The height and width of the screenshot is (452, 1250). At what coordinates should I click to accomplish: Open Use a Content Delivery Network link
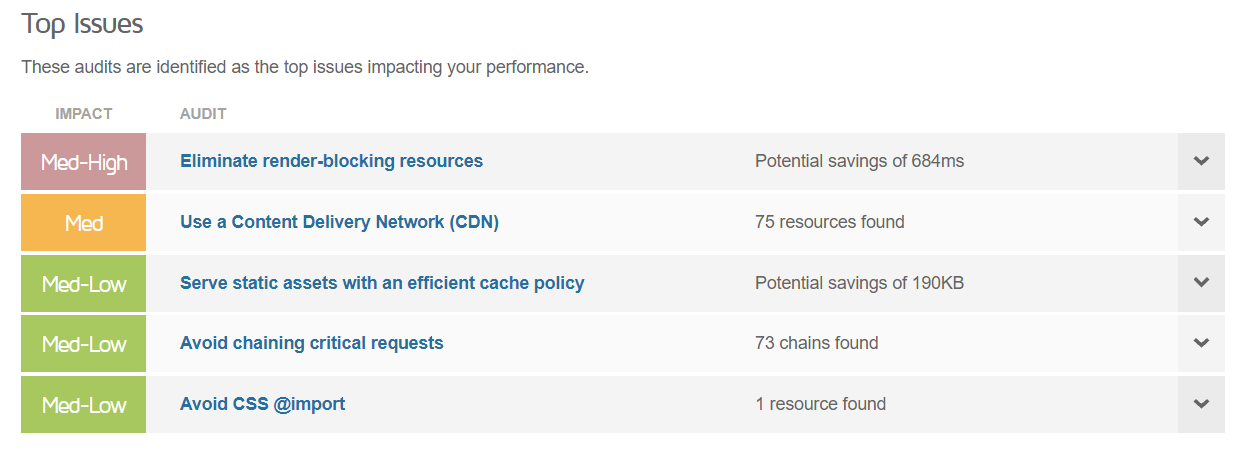tap(339, 222)
